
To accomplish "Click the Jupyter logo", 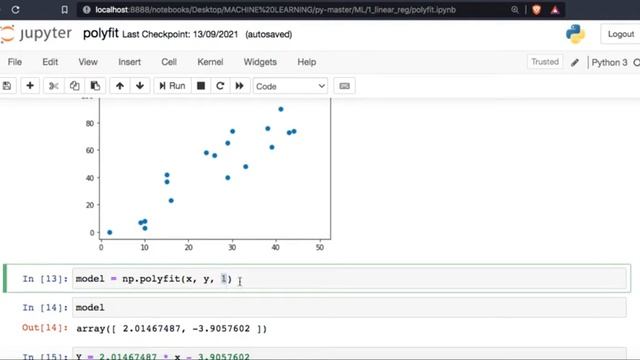I will point(36,33).
